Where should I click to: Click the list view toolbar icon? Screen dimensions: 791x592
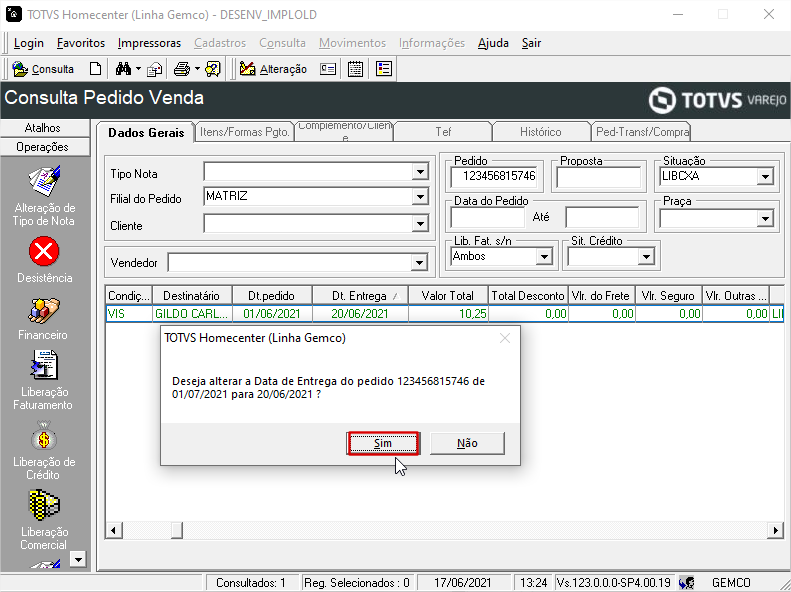[x=383, y=69]
